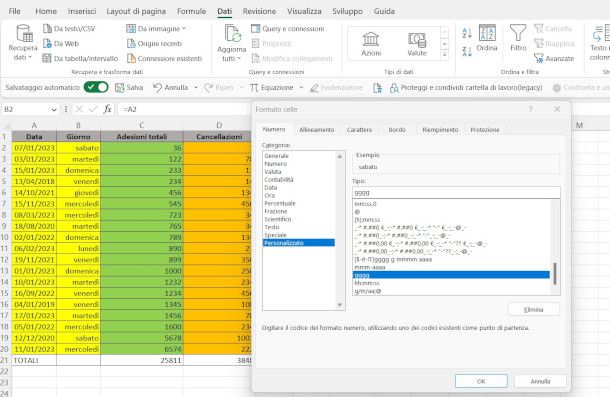Viewport: 610px width, 397px height.
Task: Switch to Protezione dialog tab
Action: click(485, 130)
